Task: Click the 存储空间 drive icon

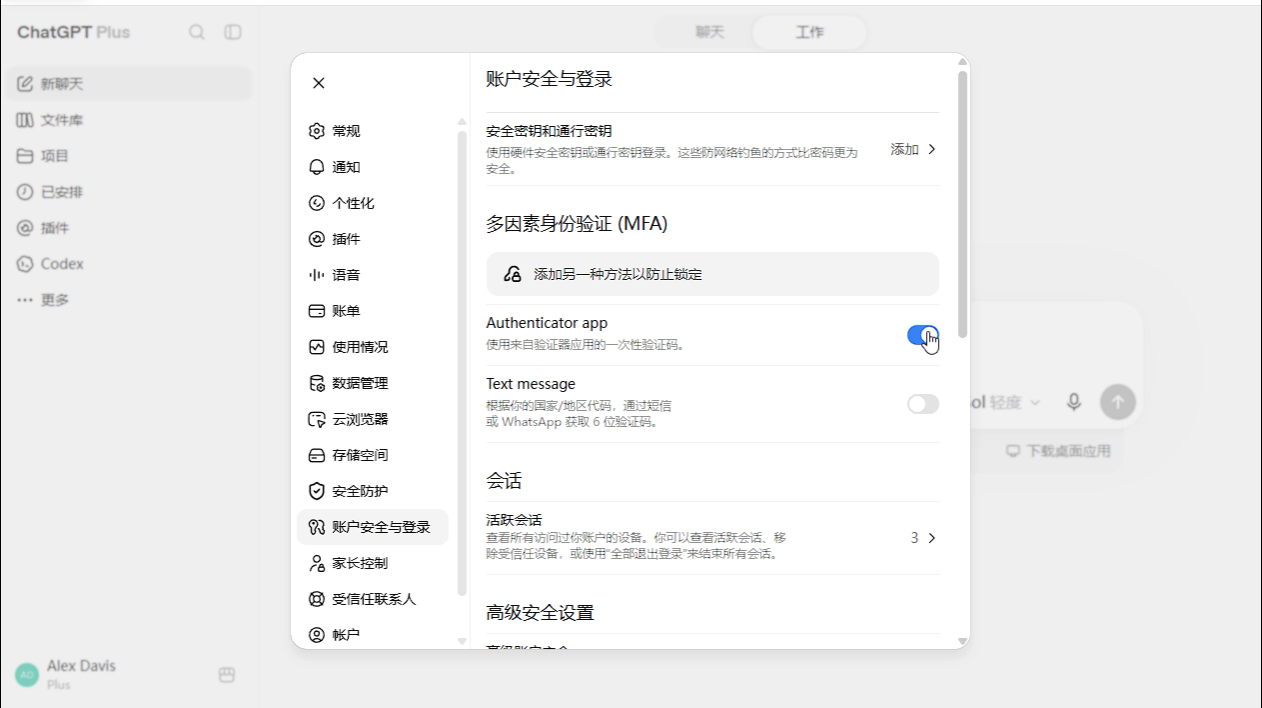Action: [317, 455]
